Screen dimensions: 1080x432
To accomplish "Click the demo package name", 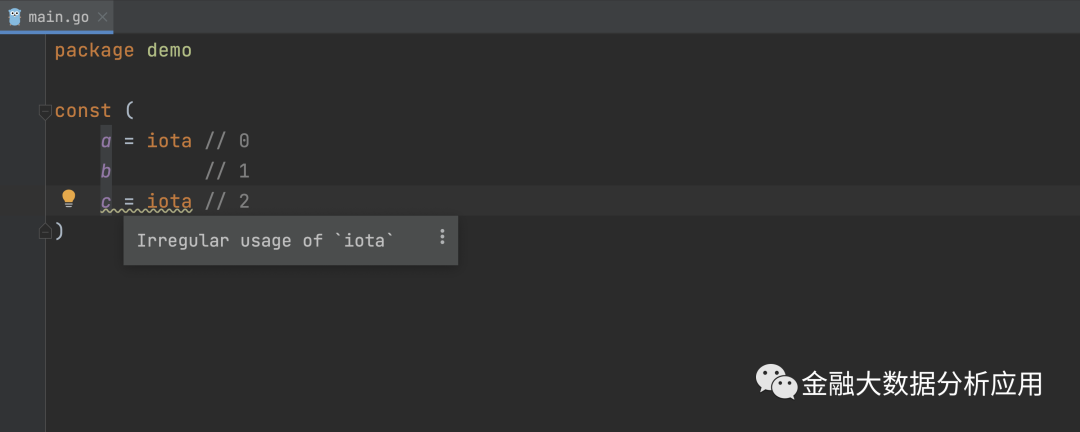I will 169,50.
